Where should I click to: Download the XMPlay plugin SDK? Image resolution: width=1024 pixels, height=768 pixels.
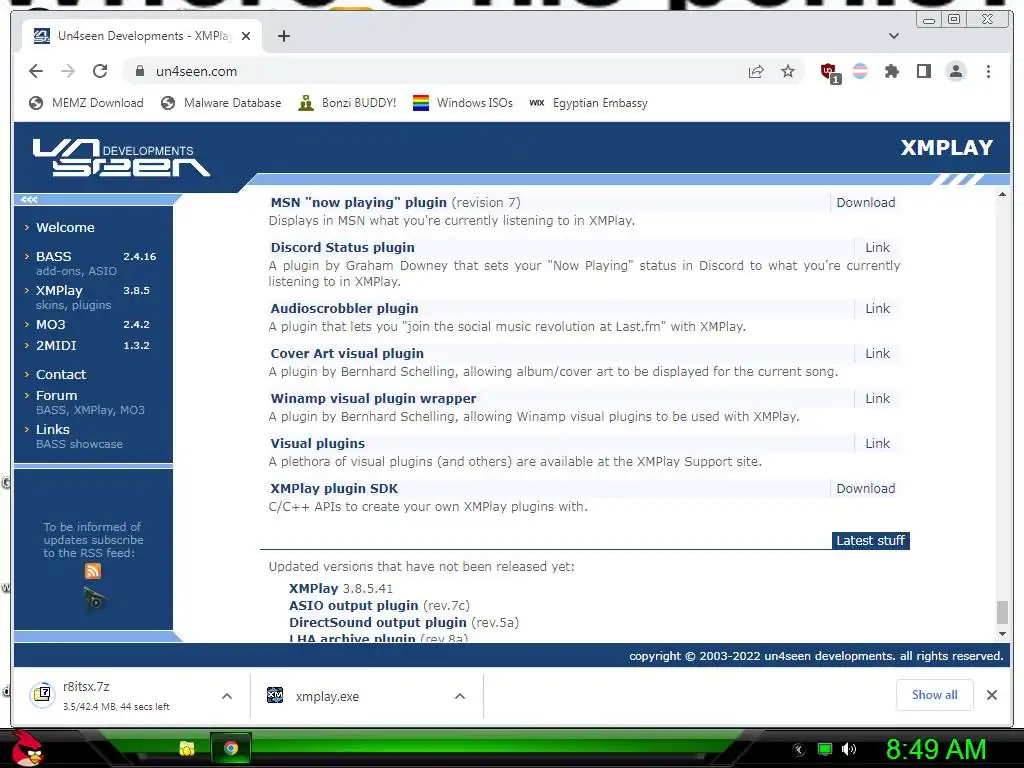click(865, 488)
